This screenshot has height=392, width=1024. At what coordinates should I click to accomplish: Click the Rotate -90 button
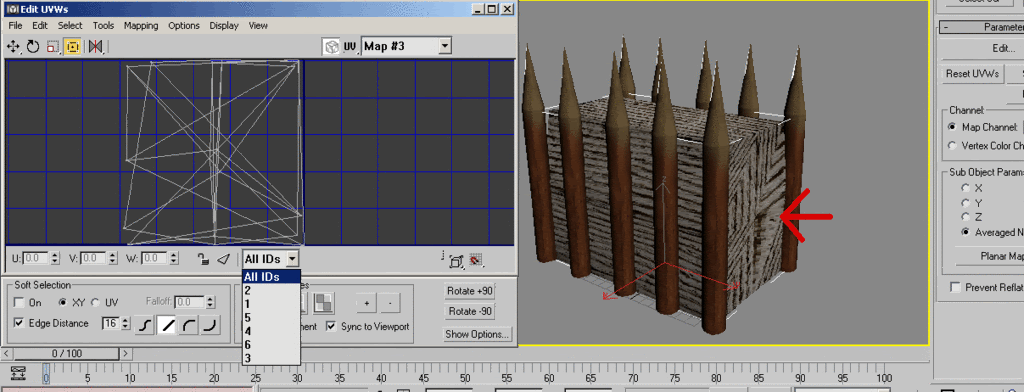click(x=470, y=312)
